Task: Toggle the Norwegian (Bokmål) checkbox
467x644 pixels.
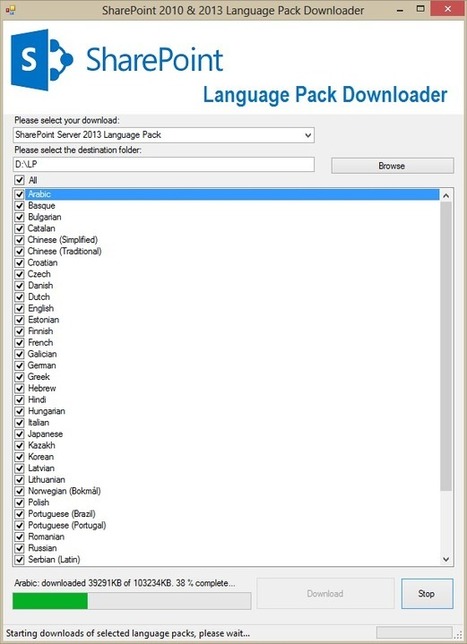Action: point(19,491)
